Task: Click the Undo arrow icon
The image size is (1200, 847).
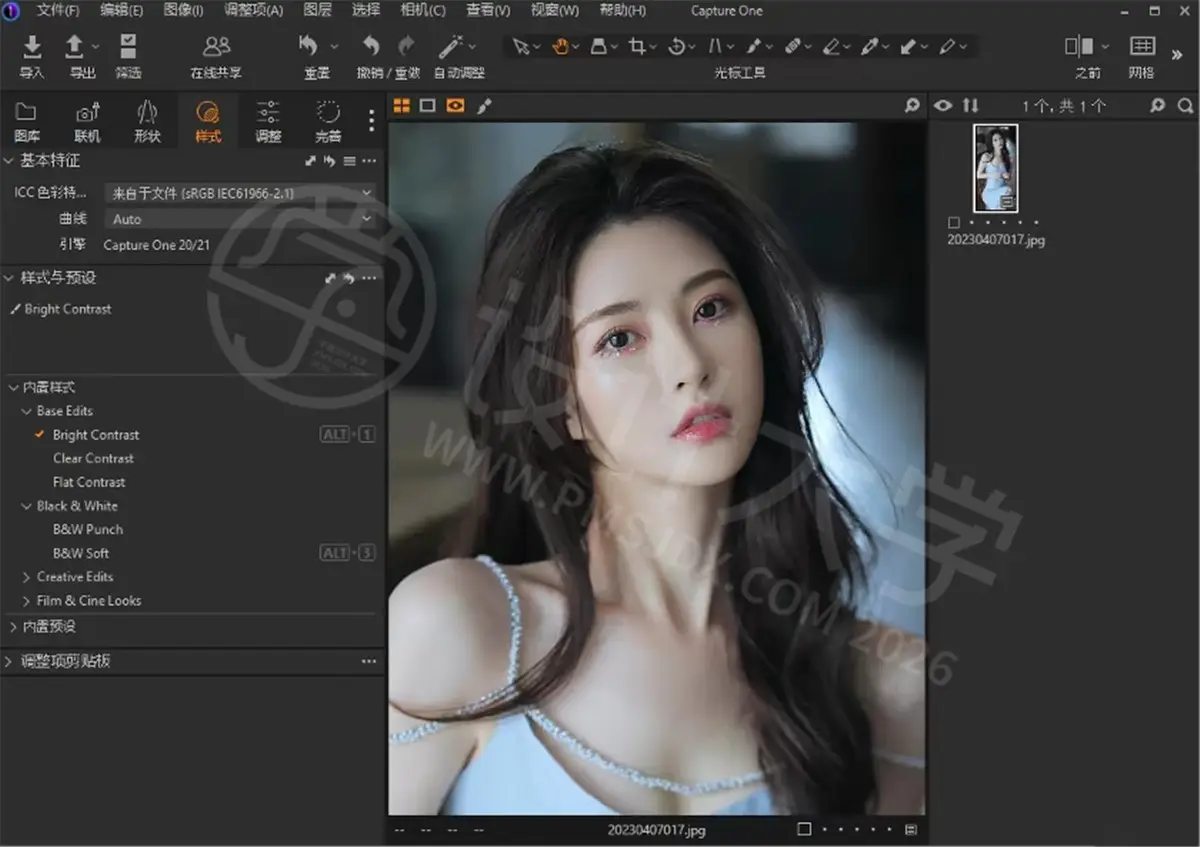Action: pyautogui.click(x=372, y=46)
